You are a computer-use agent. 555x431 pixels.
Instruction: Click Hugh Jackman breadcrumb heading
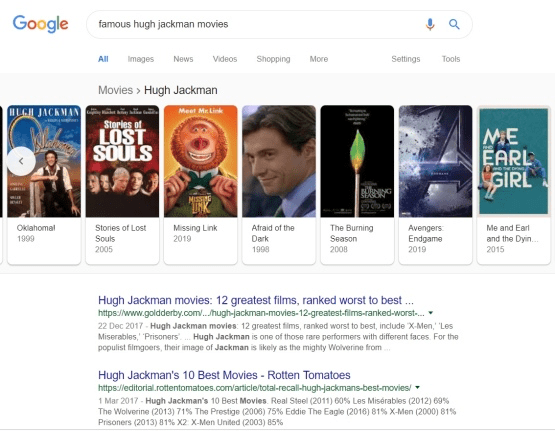(181, 90)
